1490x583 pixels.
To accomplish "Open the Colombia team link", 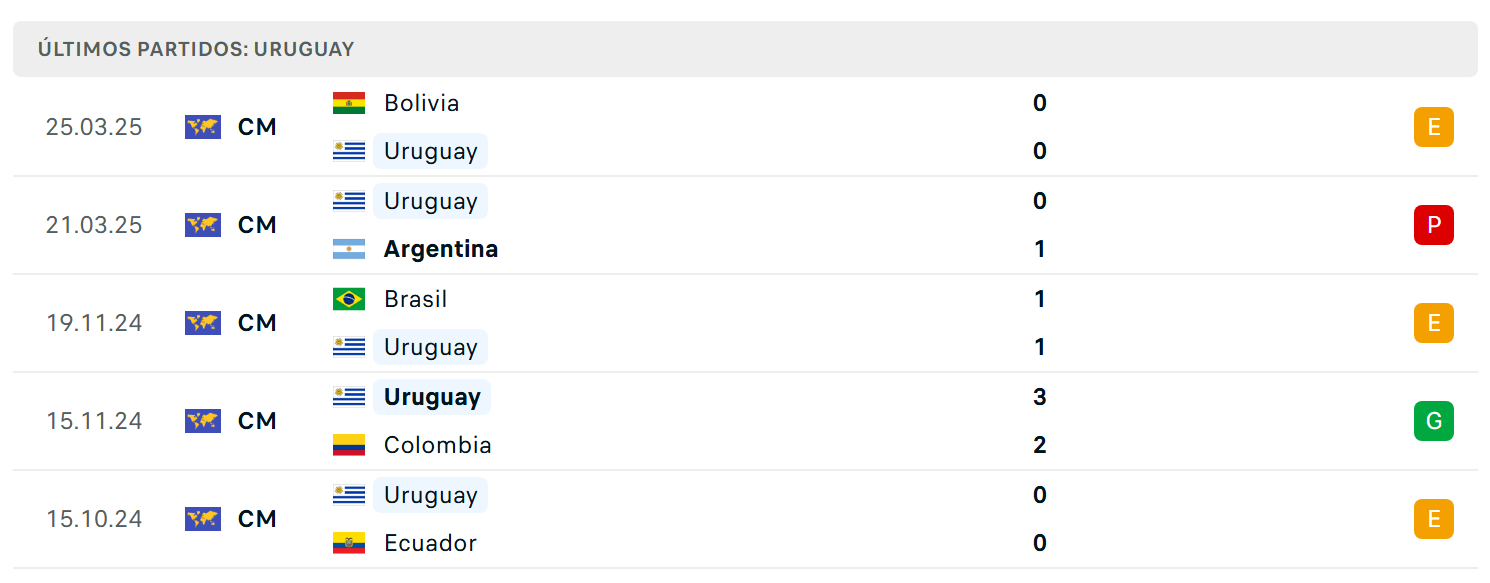I will pos(438,445).
